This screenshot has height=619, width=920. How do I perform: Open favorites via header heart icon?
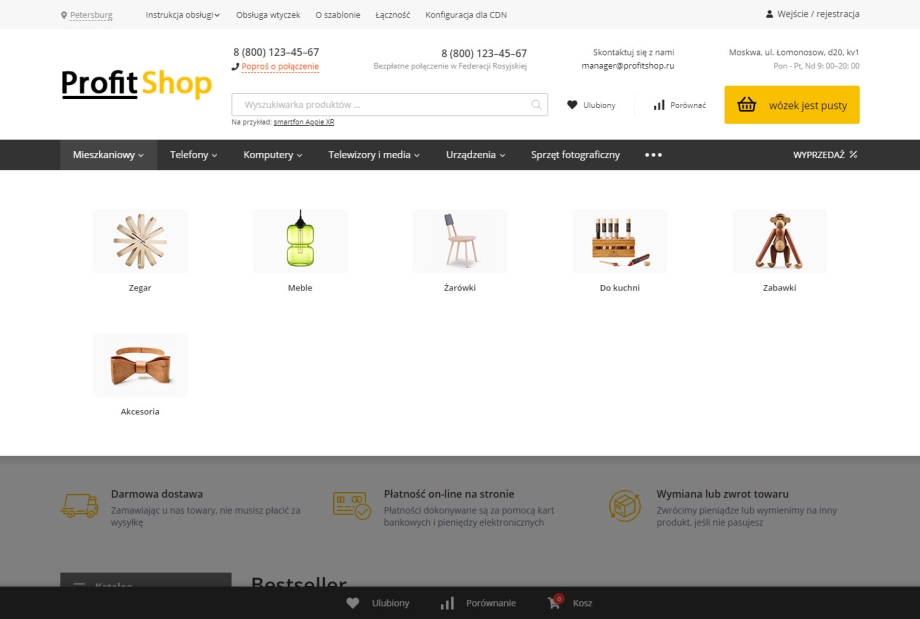pyautogui.click(x=572, y=105)
